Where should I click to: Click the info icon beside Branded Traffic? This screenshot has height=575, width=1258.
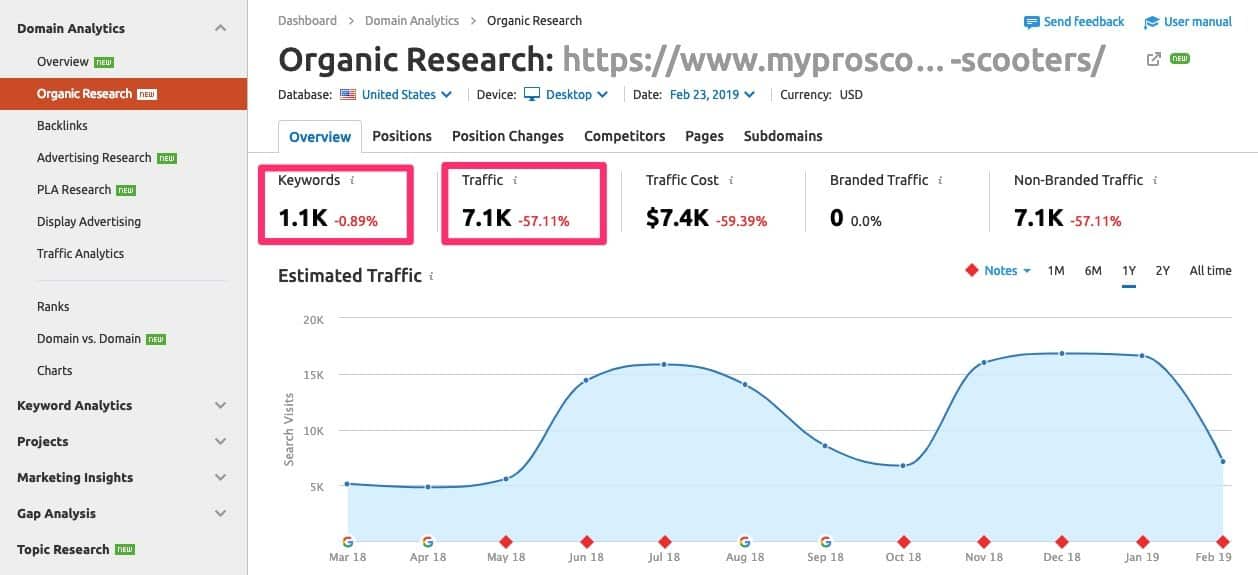point(941,181)
